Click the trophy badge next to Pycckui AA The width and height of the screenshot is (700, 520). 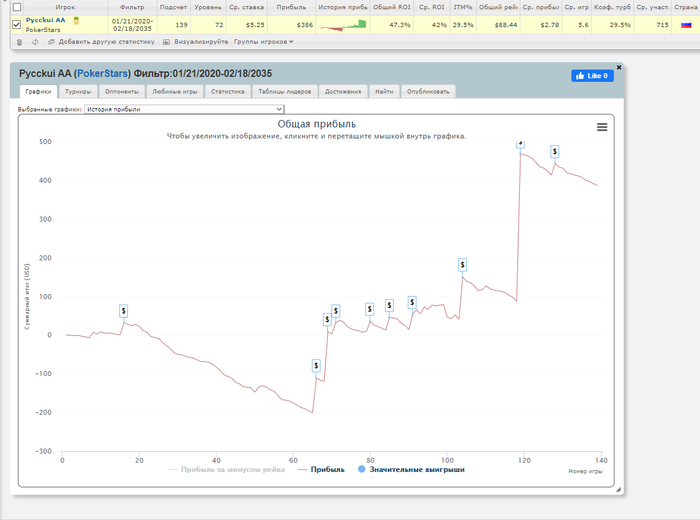(76, 21)
